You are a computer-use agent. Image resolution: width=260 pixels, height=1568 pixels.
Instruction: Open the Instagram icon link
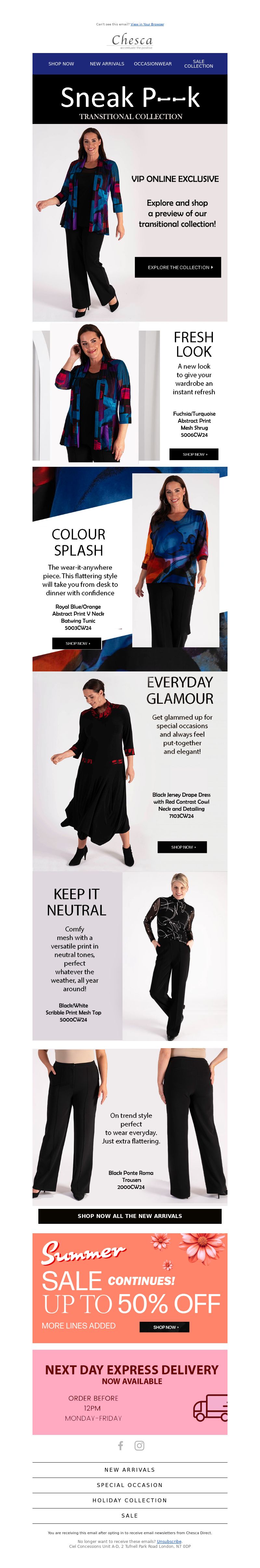pos(139,1445)
